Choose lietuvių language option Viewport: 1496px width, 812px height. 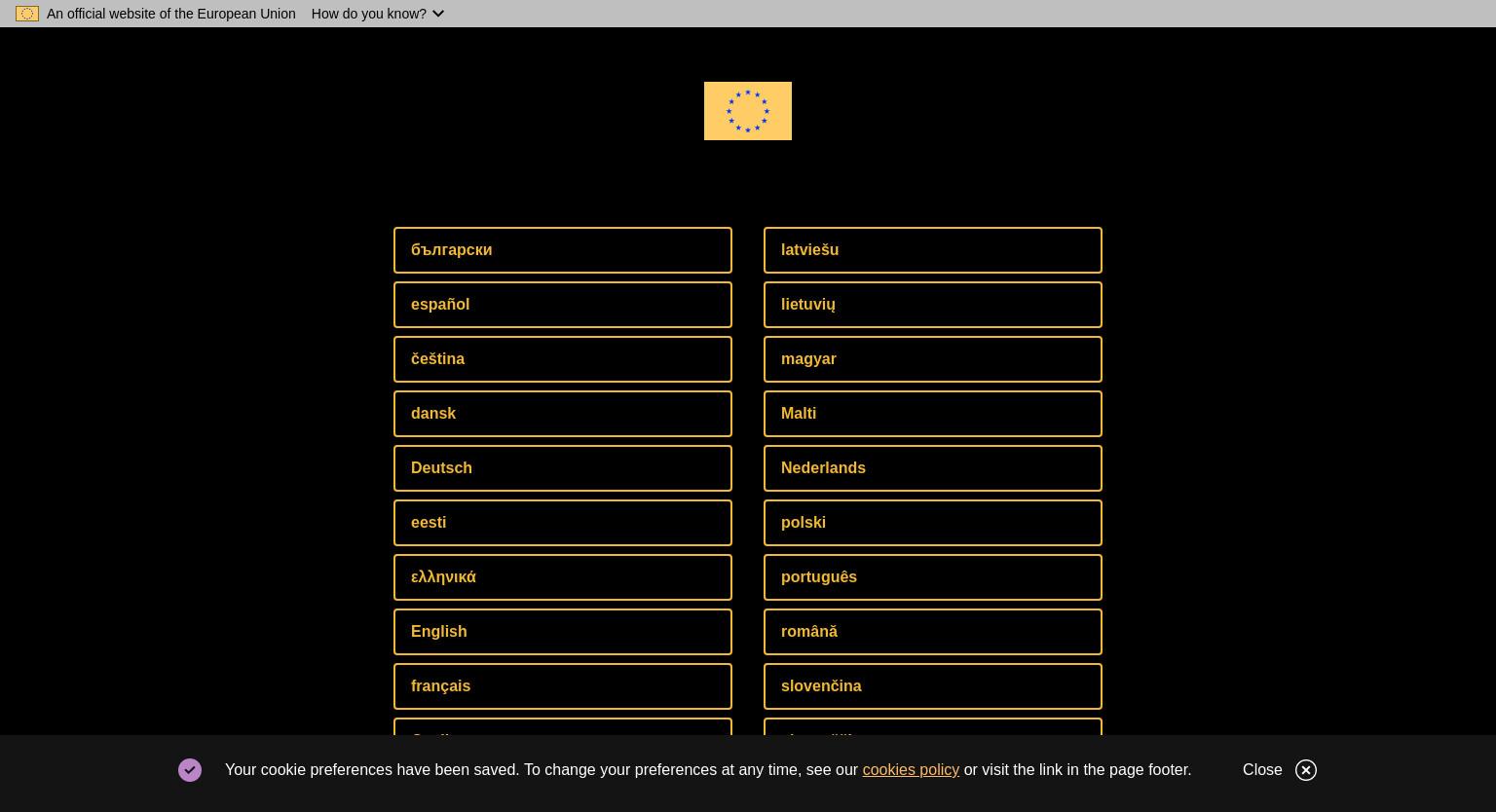point(933,305)
